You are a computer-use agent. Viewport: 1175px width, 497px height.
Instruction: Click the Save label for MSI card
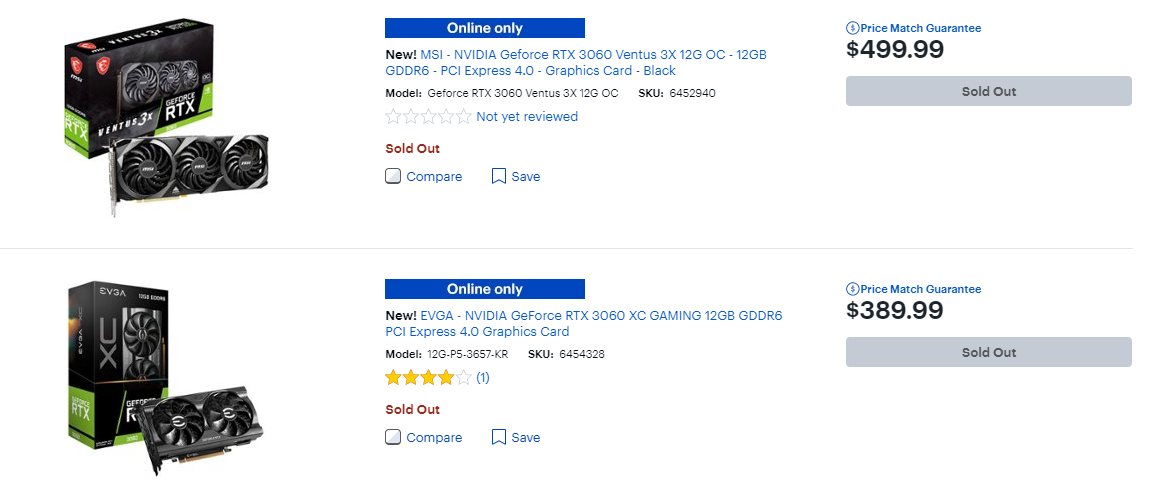[x=526, y=176]
